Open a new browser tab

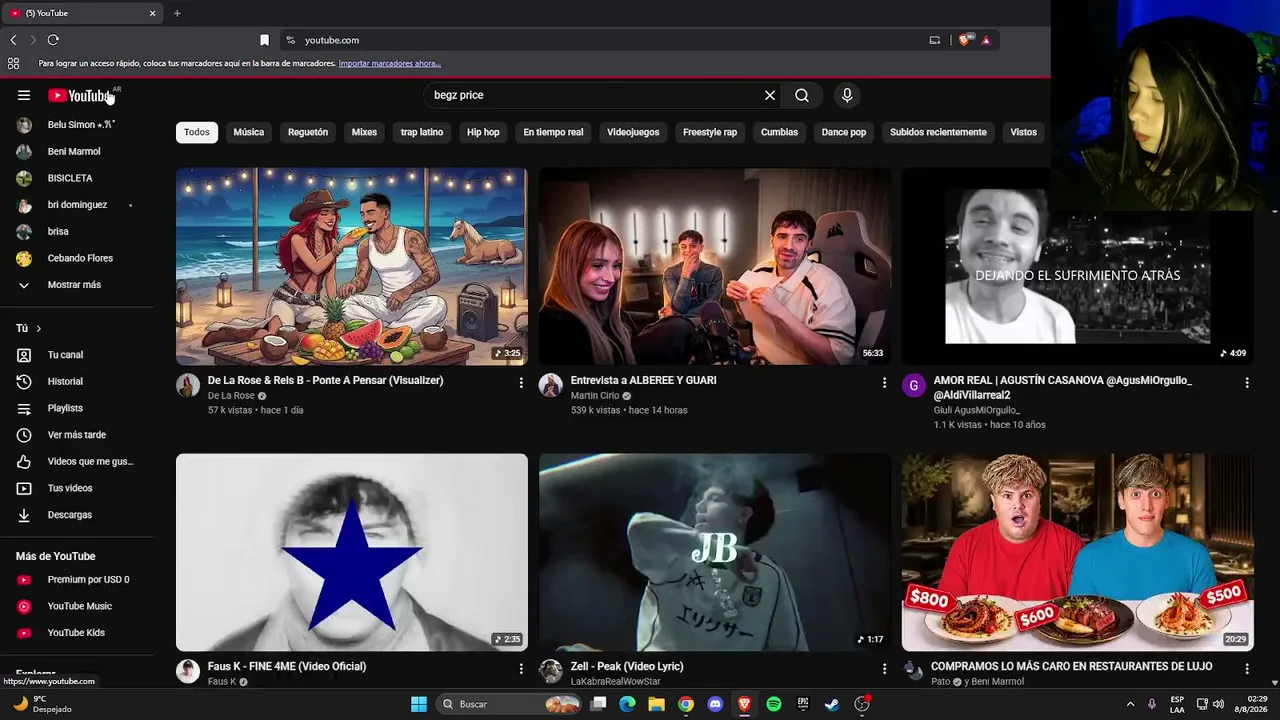pyautogui.click(x=177, y=13)
